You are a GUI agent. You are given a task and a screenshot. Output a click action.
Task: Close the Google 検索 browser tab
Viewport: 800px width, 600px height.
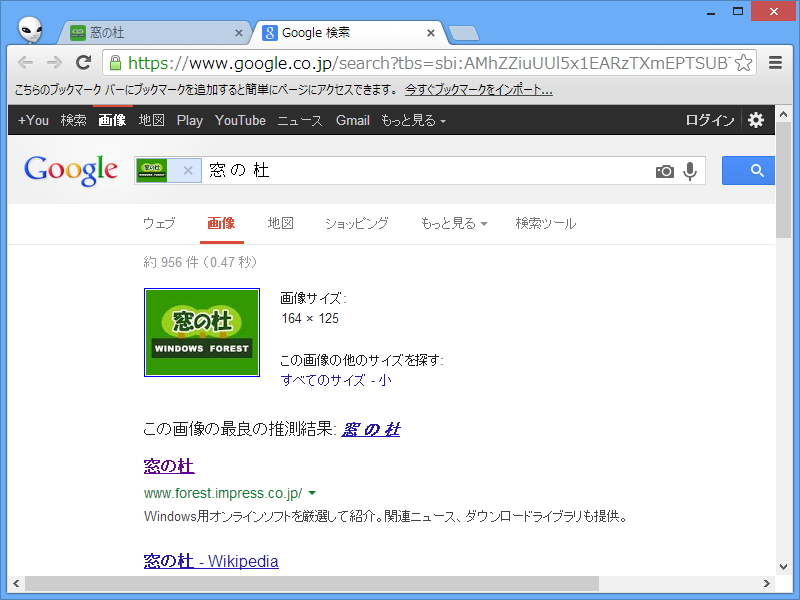click(x=431, y=33)
